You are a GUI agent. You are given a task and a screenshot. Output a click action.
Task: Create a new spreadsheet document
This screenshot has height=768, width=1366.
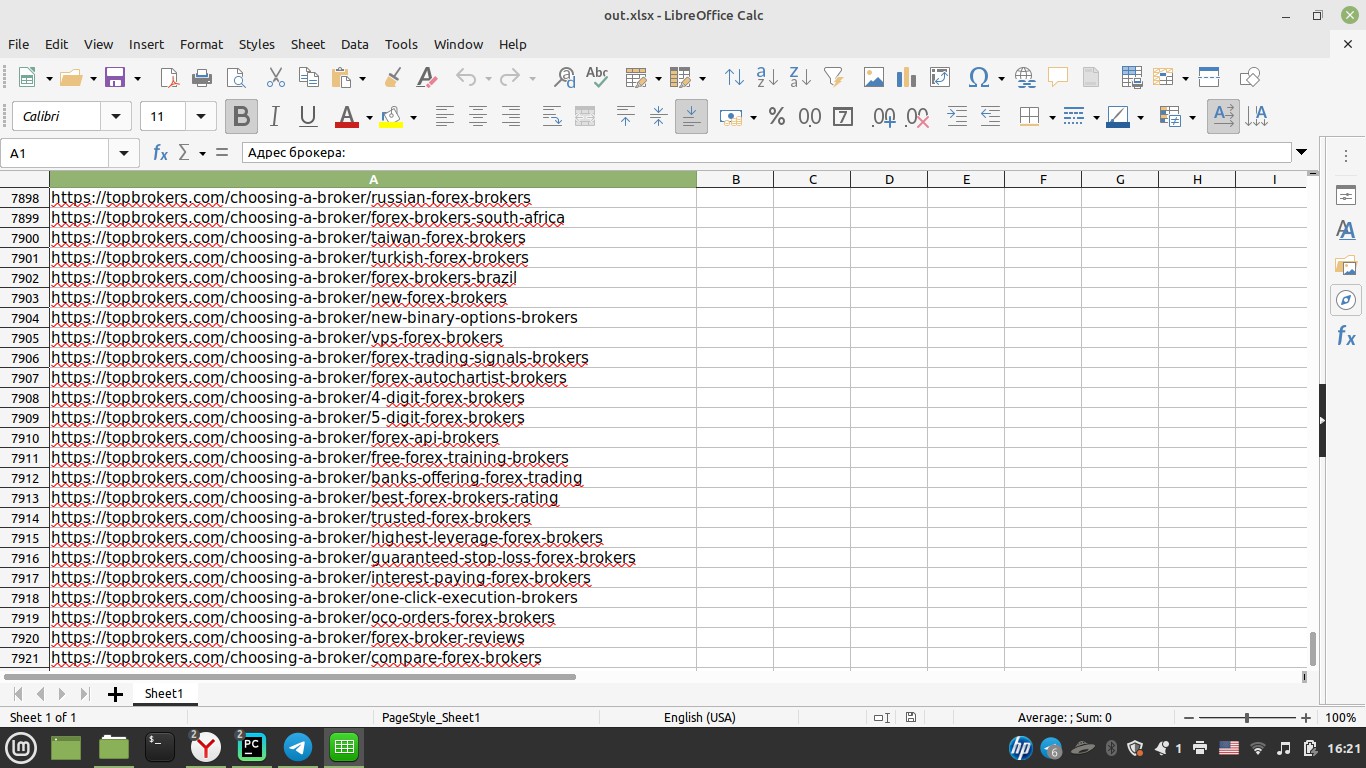(x=27, y=78)
